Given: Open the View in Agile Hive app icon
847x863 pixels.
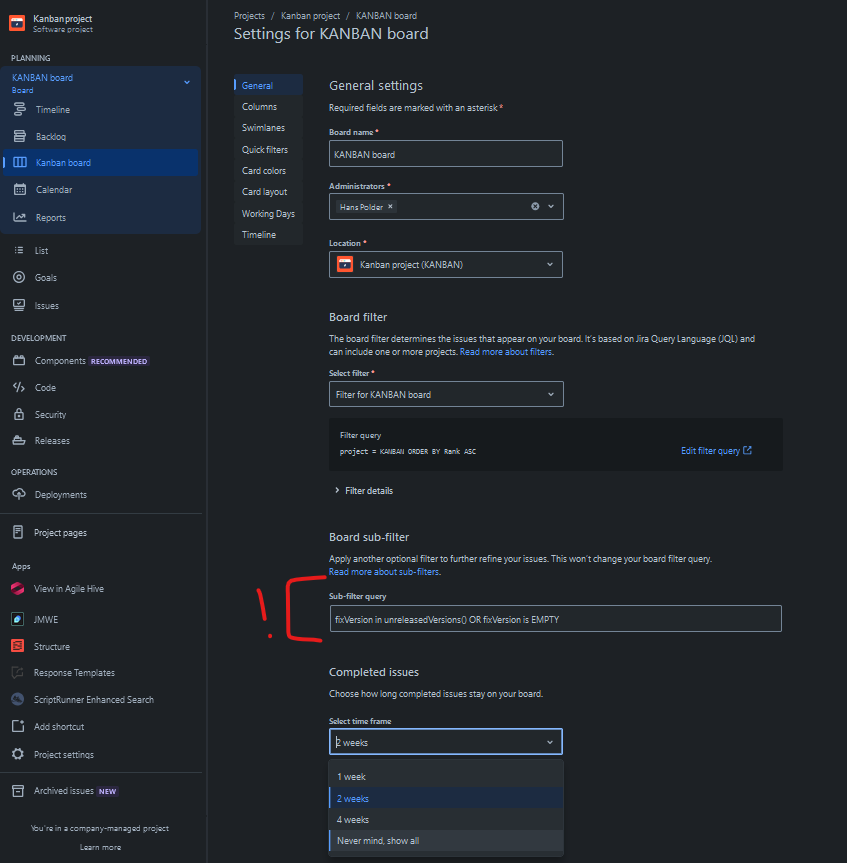Looking at the screenshot, I should pos(18,588).
